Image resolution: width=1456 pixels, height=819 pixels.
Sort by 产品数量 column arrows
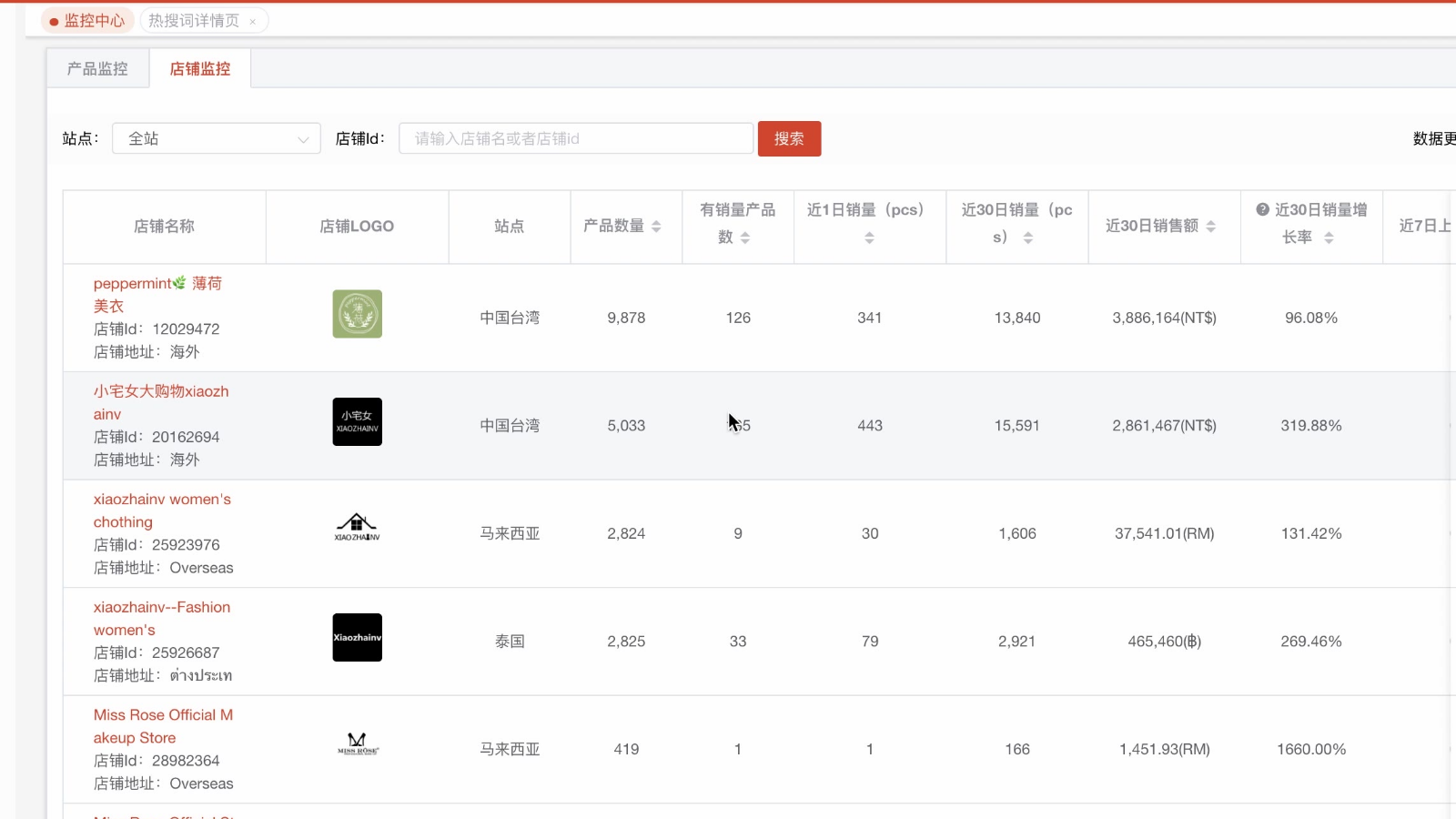pyautogui.click(x=656, y=227)
